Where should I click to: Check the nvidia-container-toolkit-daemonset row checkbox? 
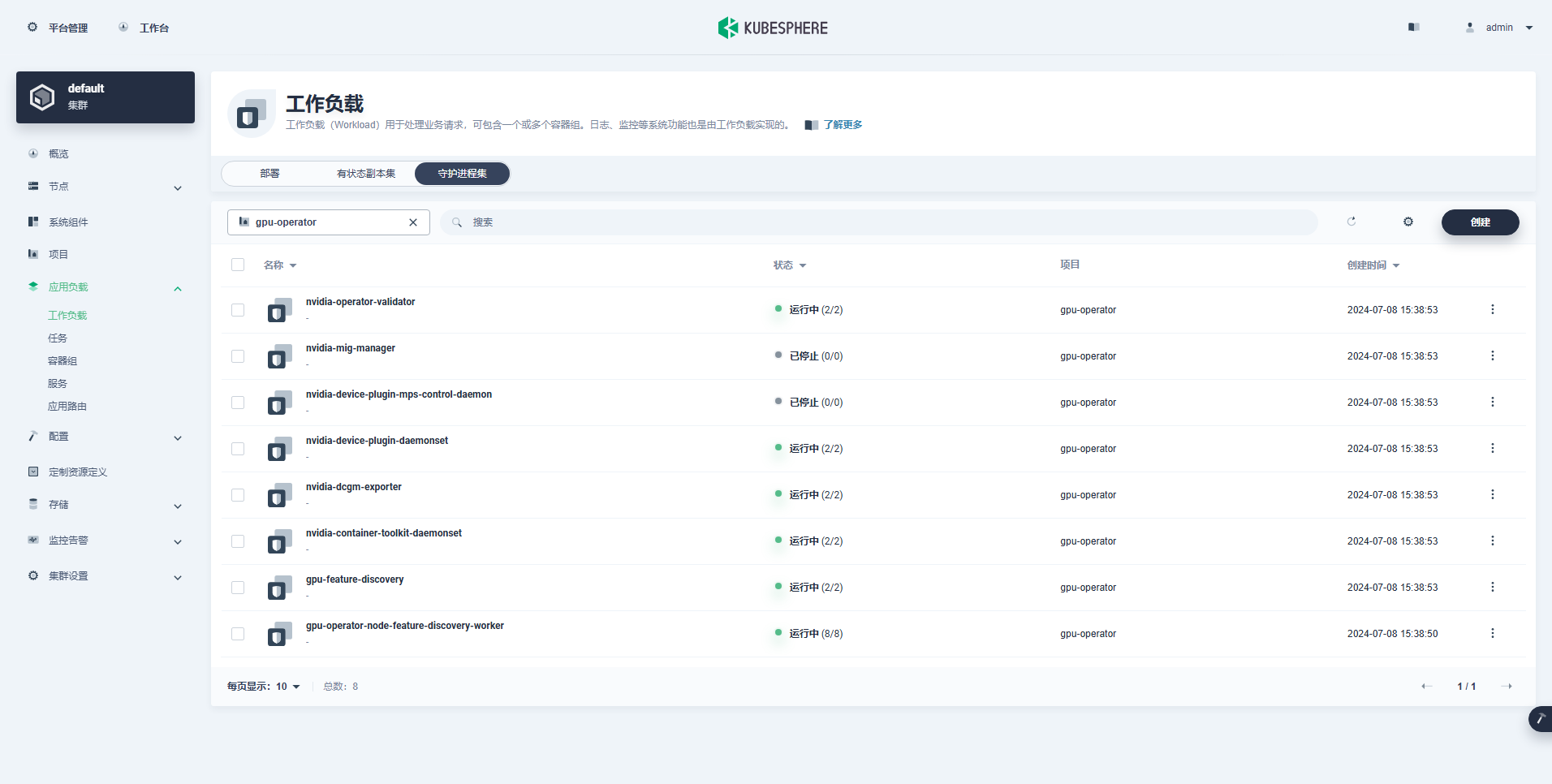[238, 541]
